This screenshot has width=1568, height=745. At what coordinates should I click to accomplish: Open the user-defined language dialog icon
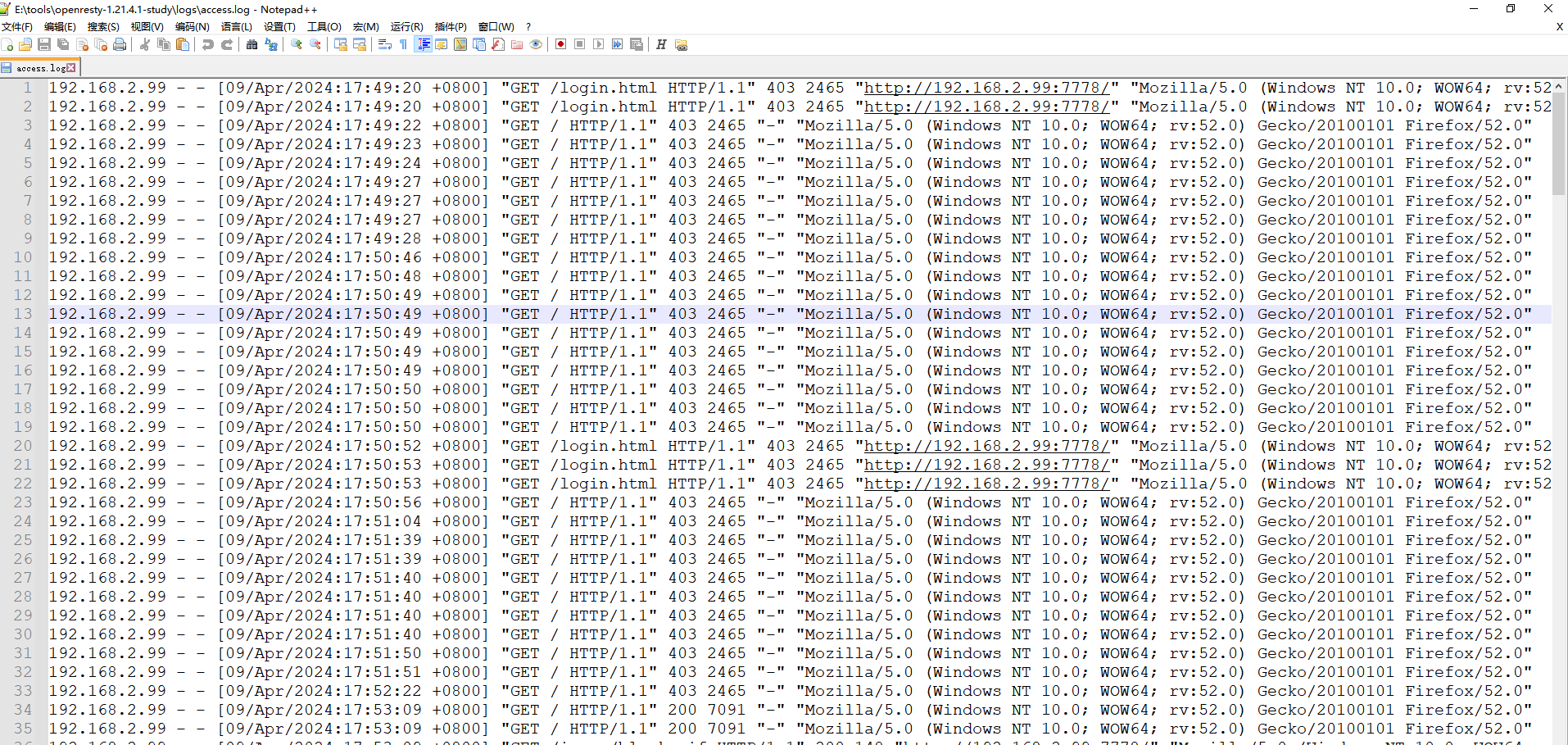[442, 44]
